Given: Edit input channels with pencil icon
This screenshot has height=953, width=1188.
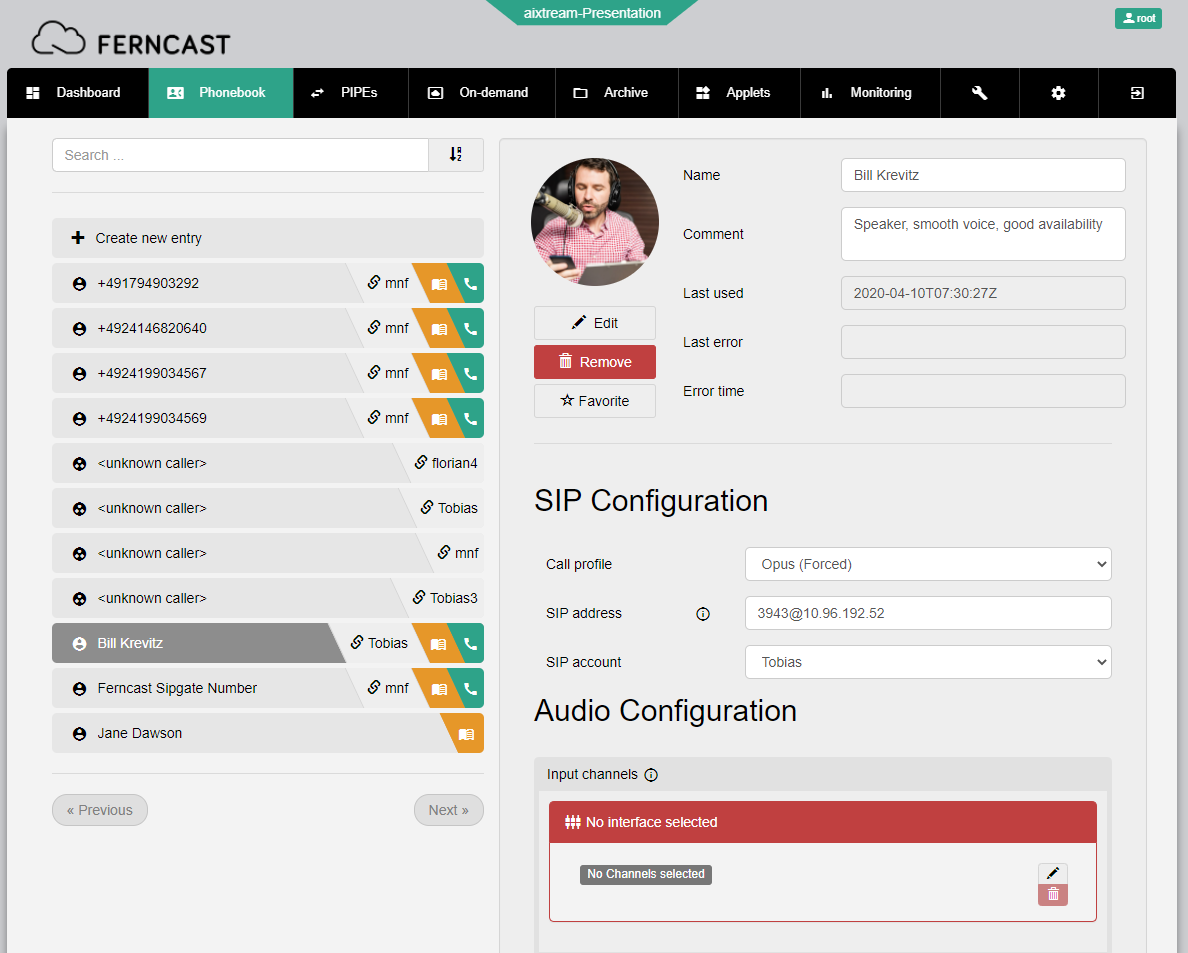Looking at the screenshot, I should 1052,874.
